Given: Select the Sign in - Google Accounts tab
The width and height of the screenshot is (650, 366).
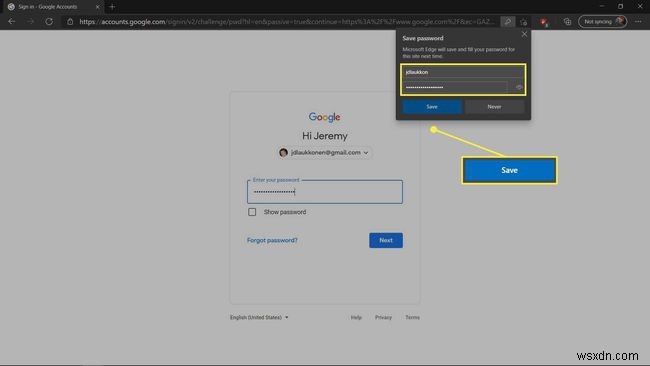Looking at the screenshot, I should click(52, 7).
